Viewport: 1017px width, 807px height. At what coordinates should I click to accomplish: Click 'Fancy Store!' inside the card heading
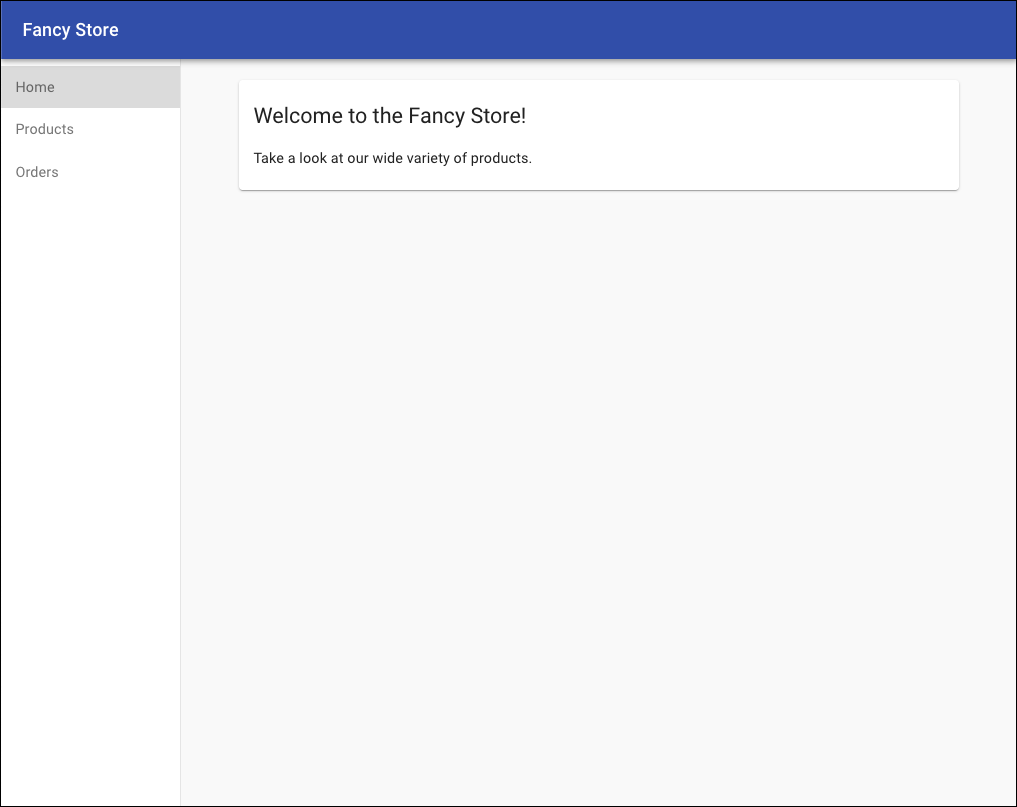coord(467,116)
